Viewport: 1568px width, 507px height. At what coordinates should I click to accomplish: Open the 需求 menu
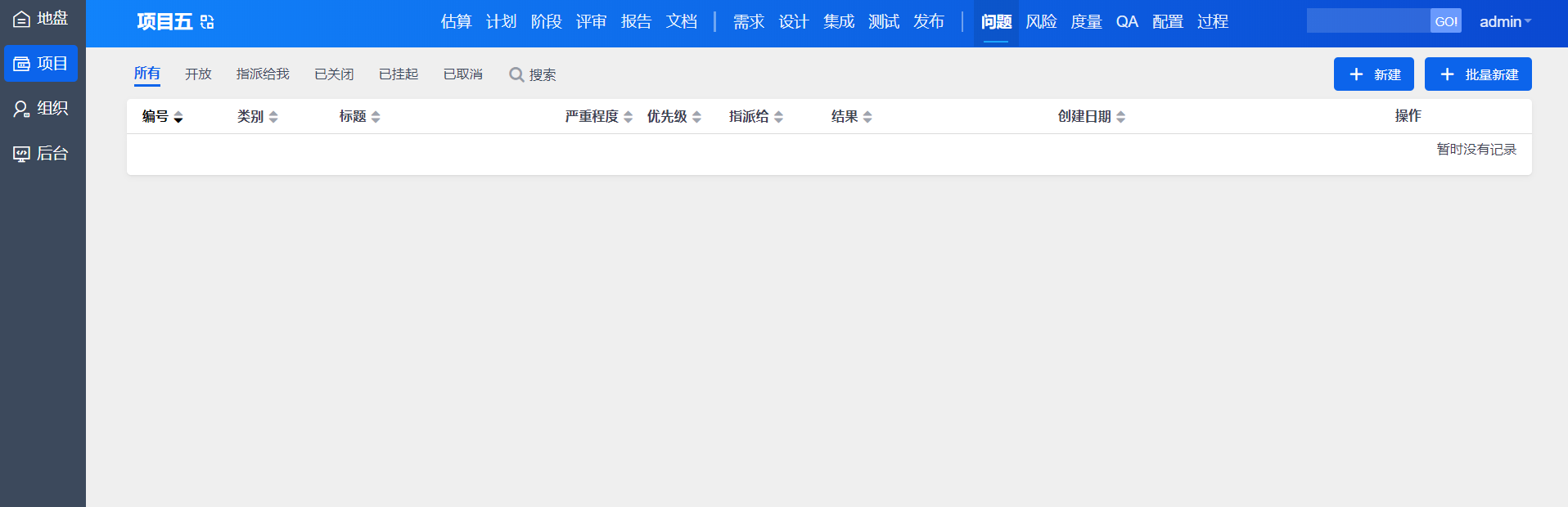click(x=749, y=22)
